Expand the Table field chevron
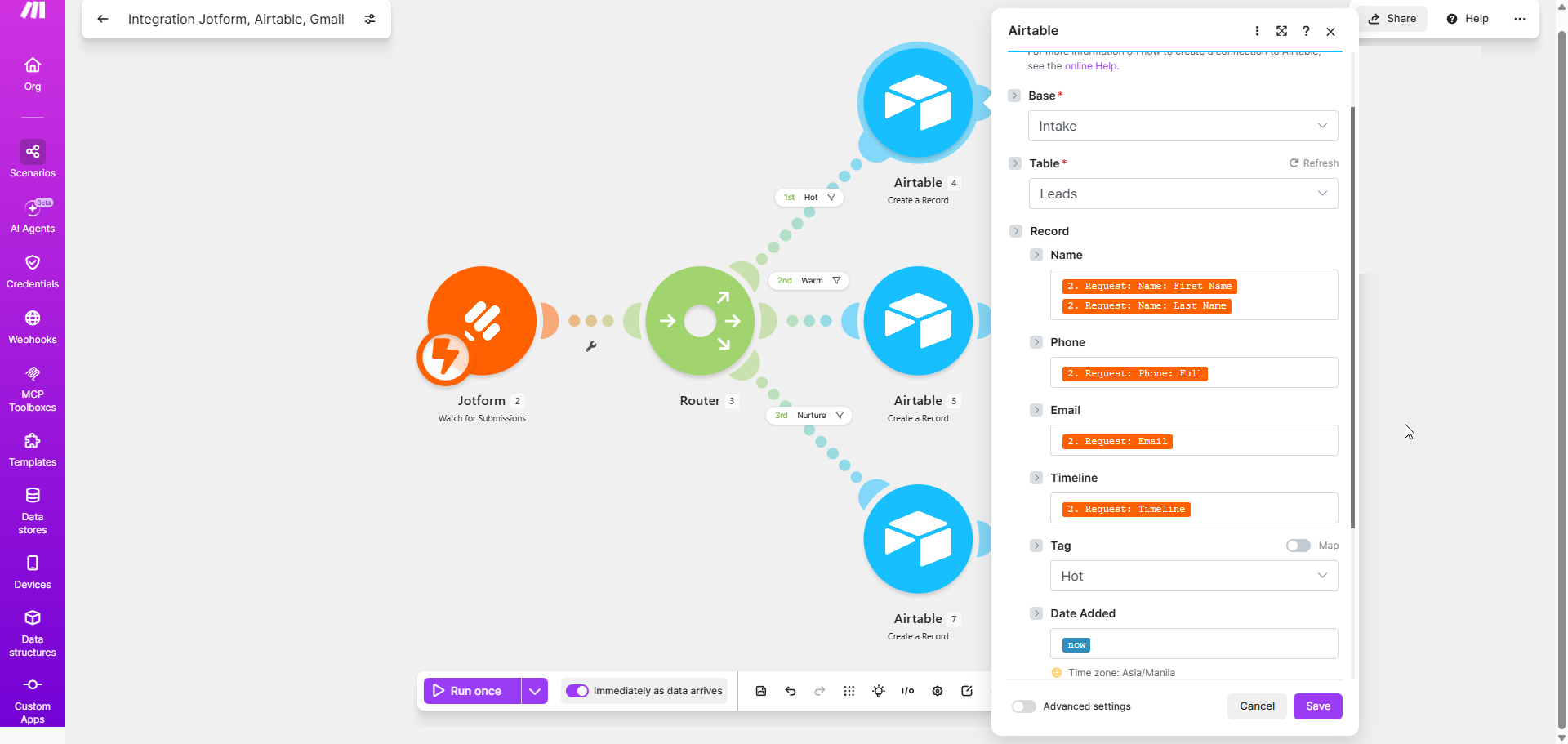This screenshot has width=1568, height=744. [x=1015, y=163]
